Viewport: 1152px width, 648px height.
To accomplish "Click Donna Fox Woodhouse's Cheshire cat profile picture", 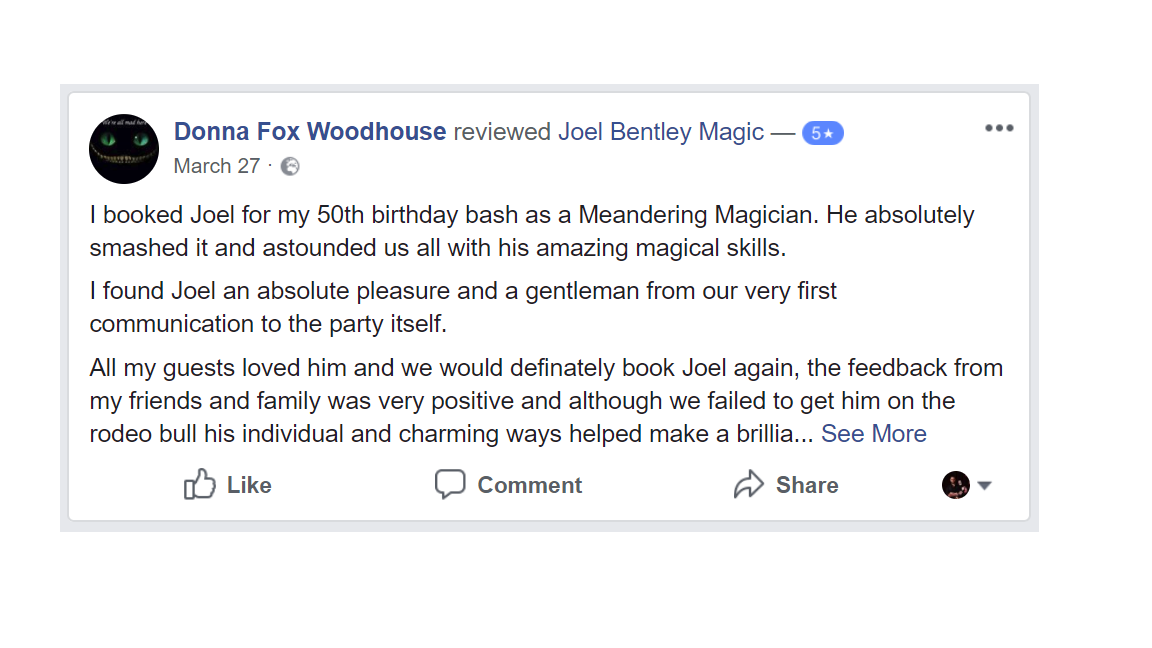I will (x=124, y=149).
